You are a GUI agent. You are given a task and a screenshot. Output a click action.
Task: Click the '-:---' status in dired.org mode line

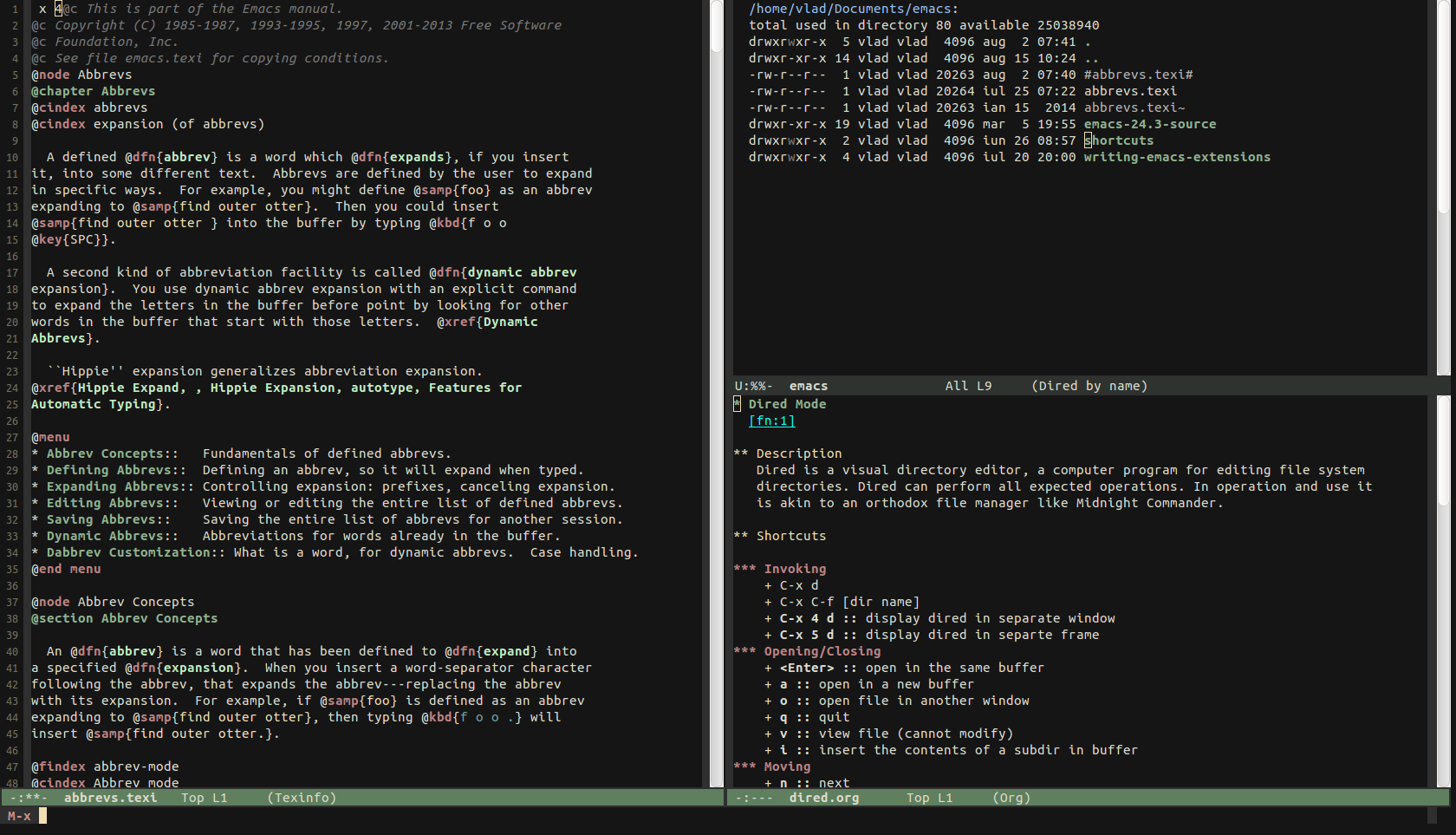[754, 798]
